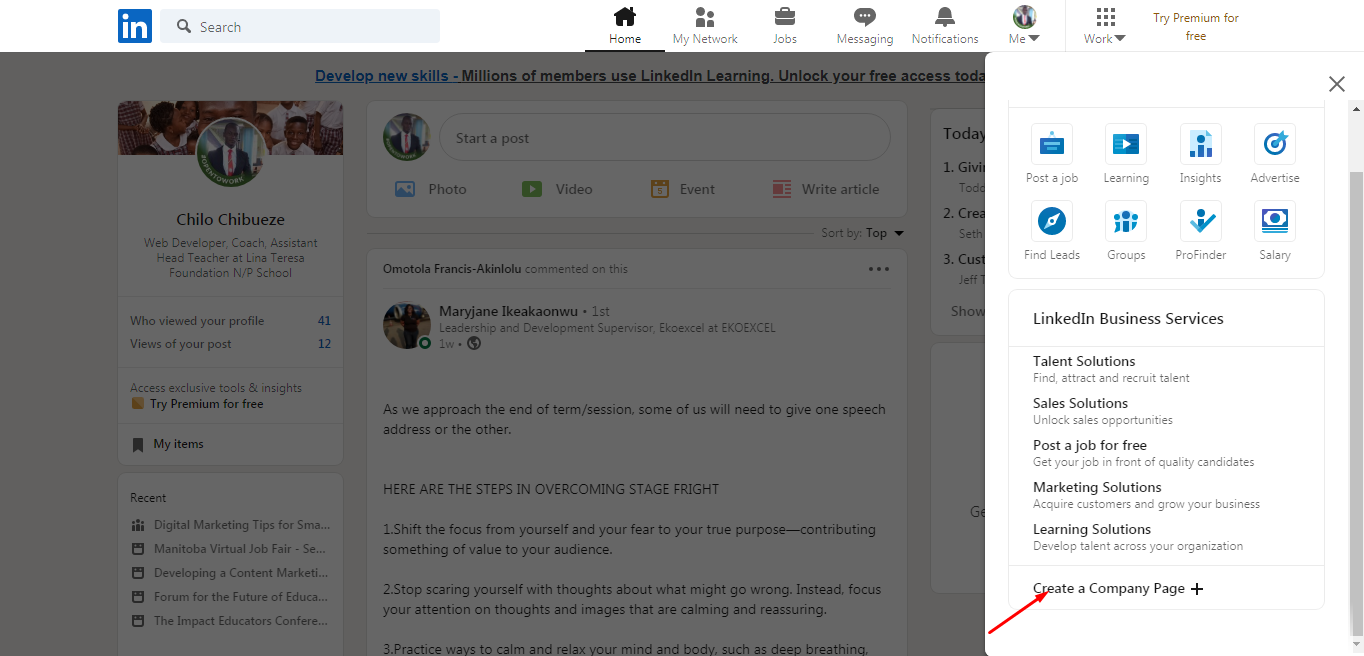Screen dimensions: 1364x656
Task: Open the post's three-dot options menu
Action: (x=879, y=269)
